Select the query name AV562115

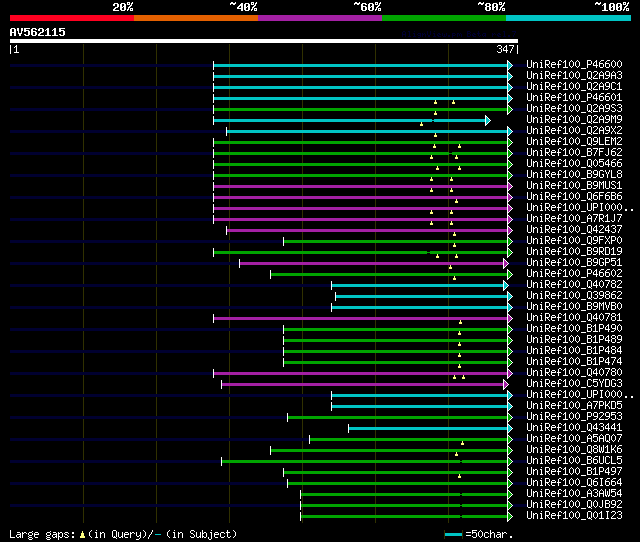[x=38, y=32]
